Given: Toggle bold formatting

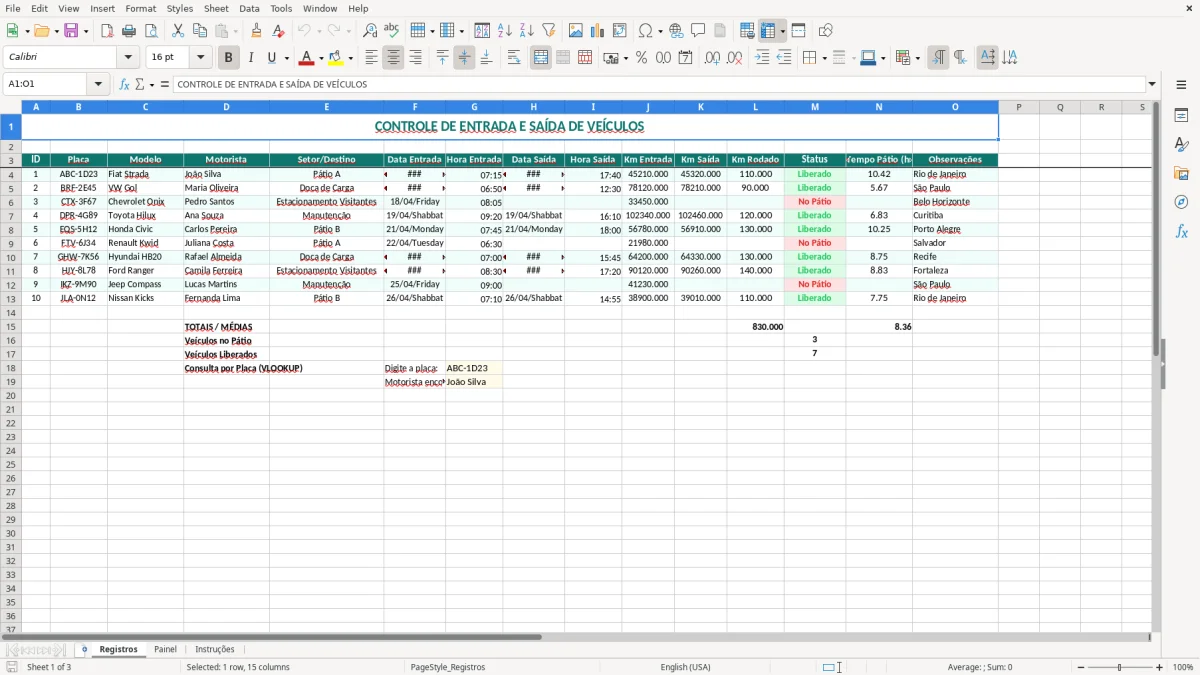Looking at the screenshot, I should pyautogui.click(x=228, y=58).
